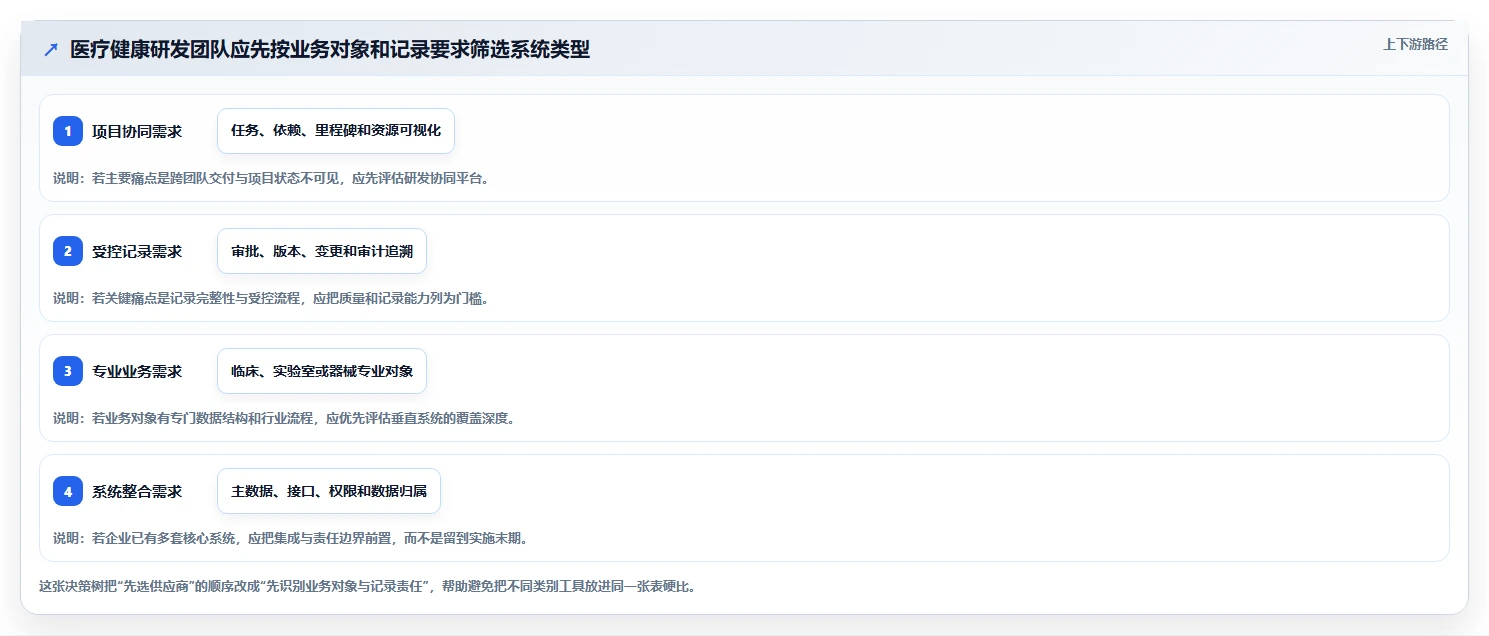Click the note about 集成与责任边界前置
Screen dimensions: 1489x636
[x=290, y=538]
